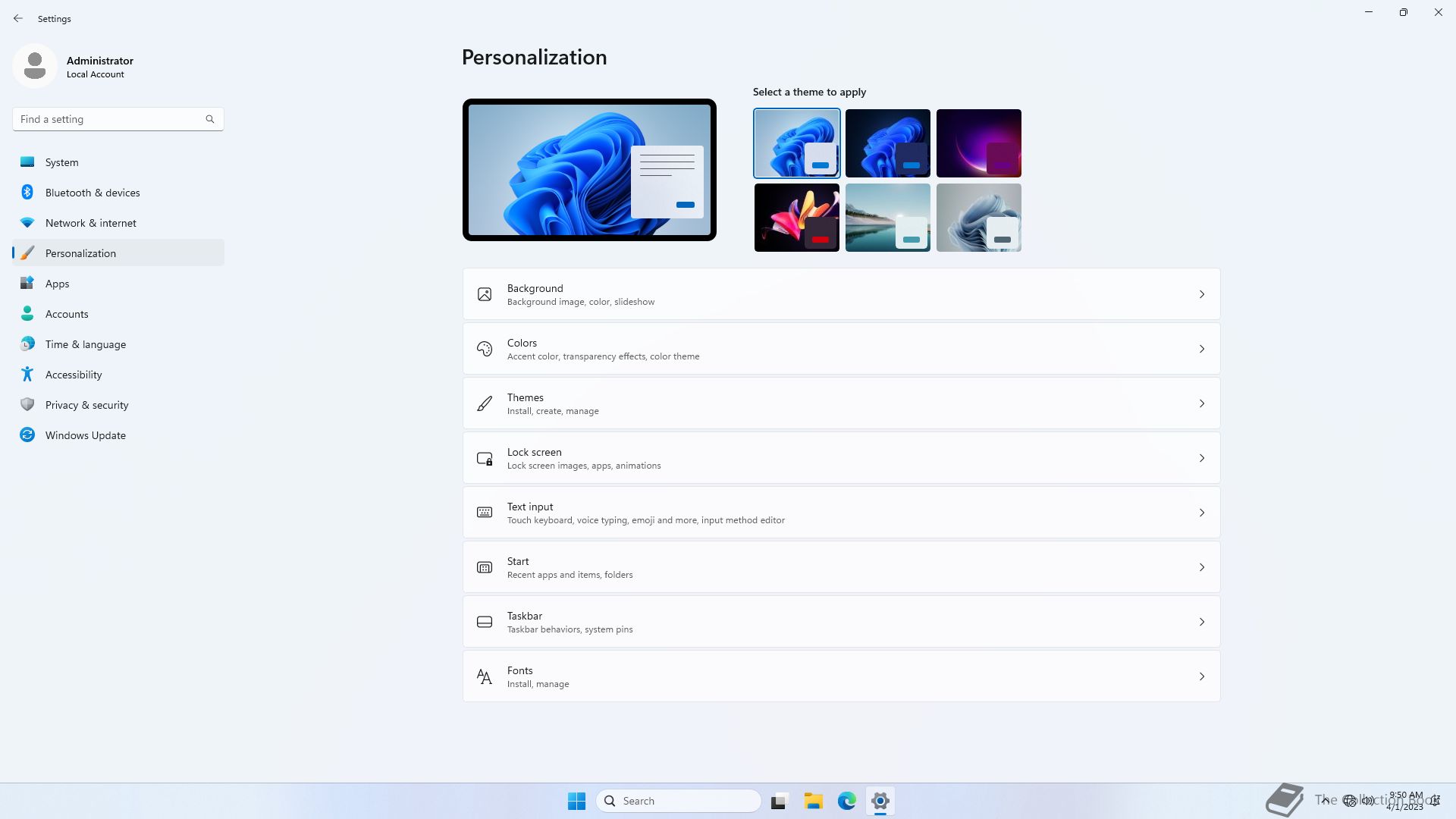Open the Lock screen settings page

click(841, 458)
